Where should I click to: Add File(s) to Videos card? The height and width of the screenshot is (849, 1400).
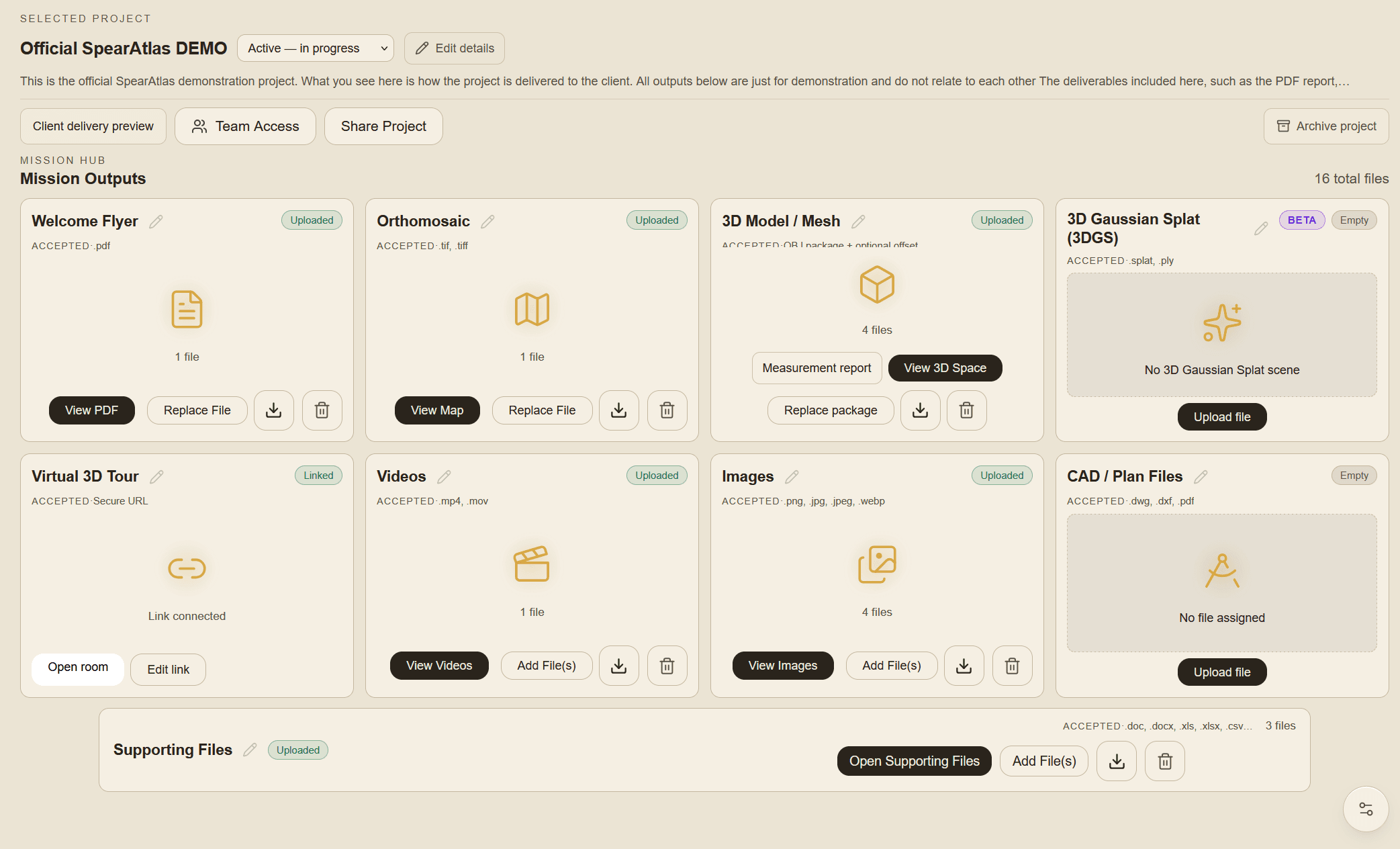click(547, 666)
